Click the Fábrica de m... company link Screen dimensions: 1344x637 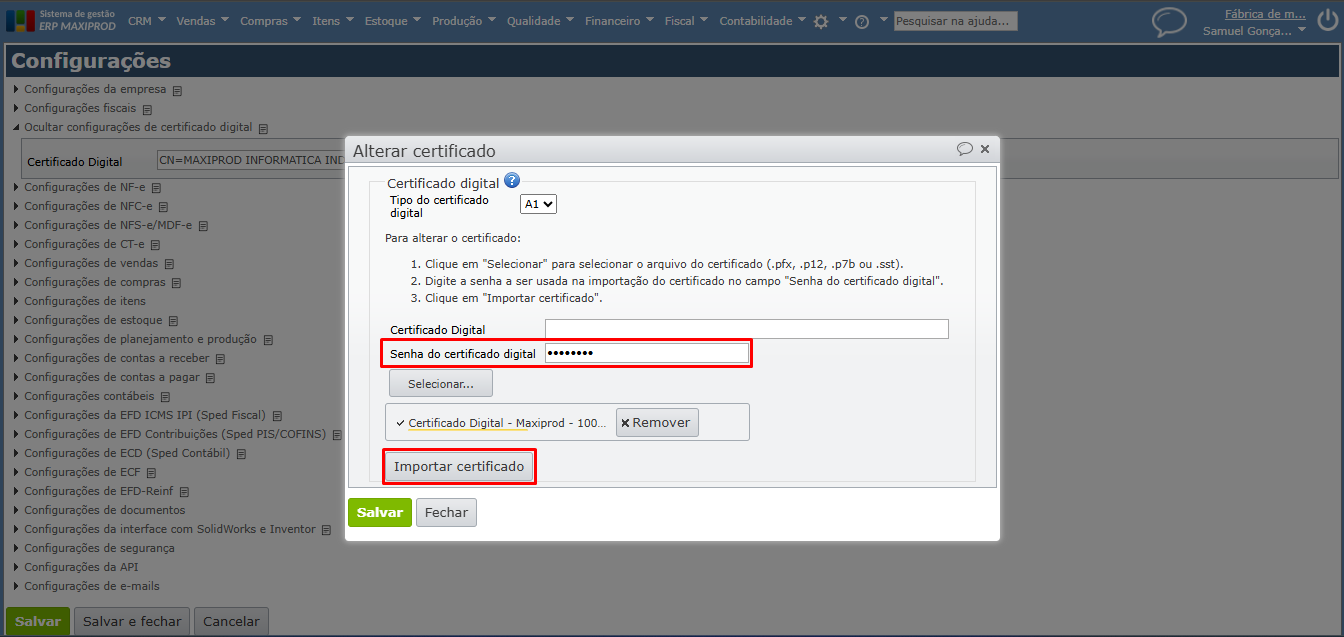tap(1265, 14)
